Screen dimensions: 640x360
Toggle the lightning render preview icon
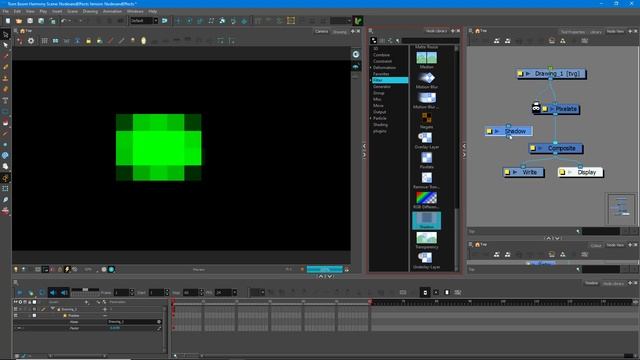[67, 269]
